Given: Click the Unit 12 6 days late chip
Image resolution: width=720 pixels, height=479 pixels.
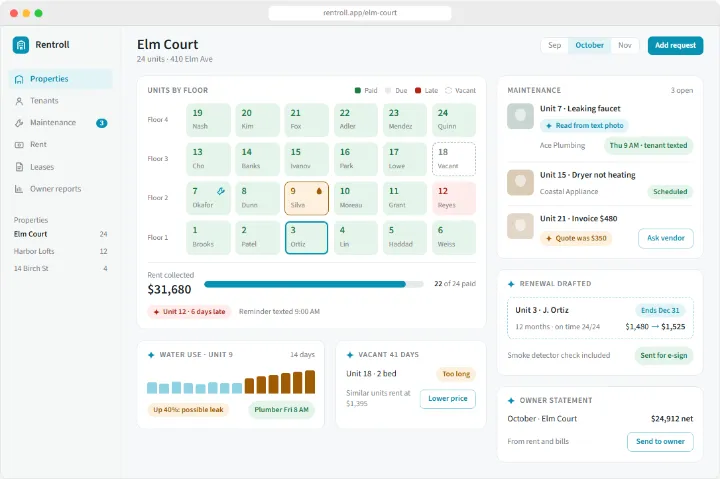Looking at the screenshot, I should point(189,312).
